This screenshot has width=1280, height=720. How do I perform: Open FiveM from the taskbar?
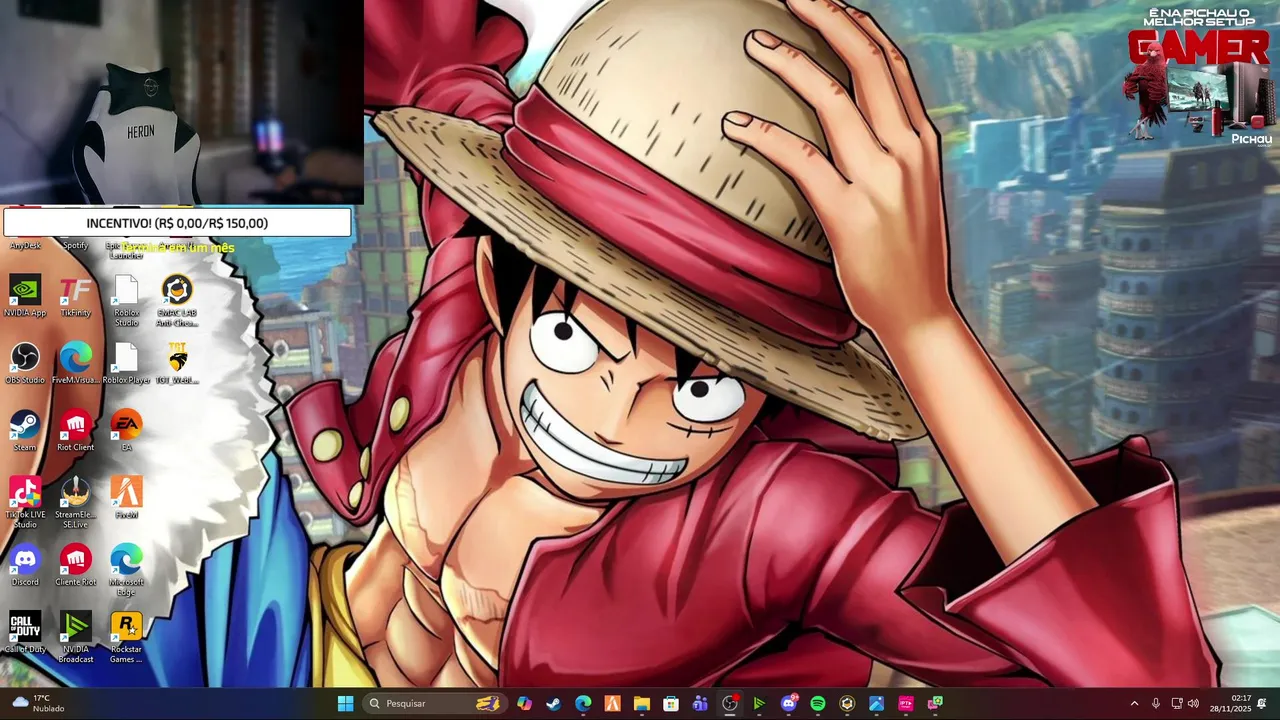tap(612, 703)
